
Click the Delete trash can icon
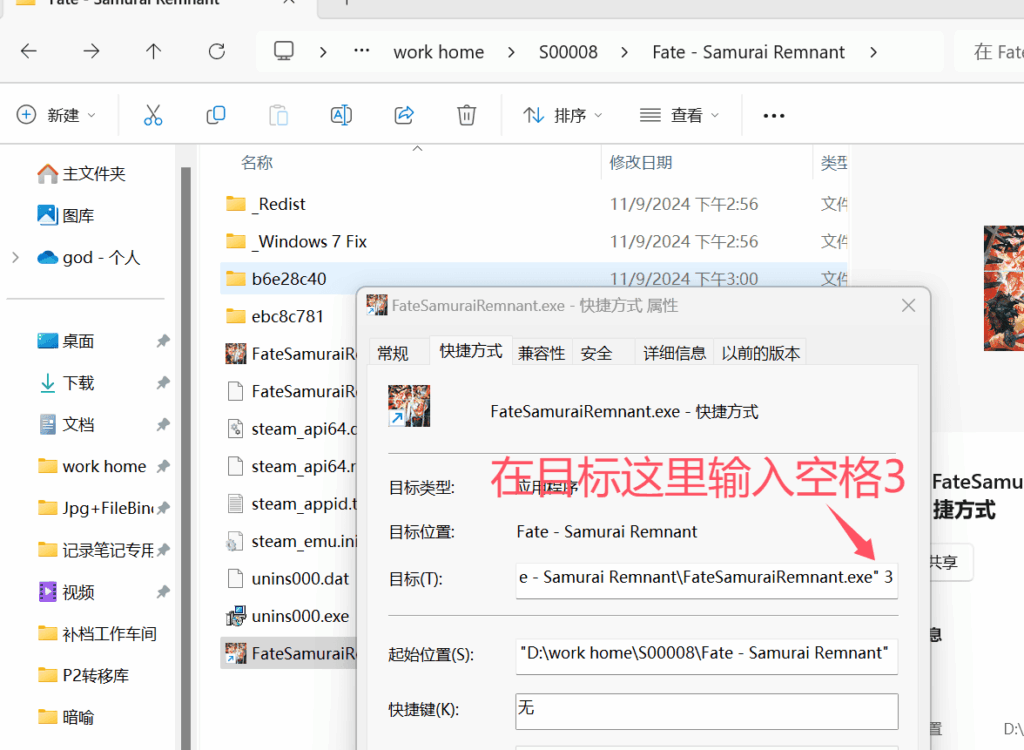click(x=466, y=115)
